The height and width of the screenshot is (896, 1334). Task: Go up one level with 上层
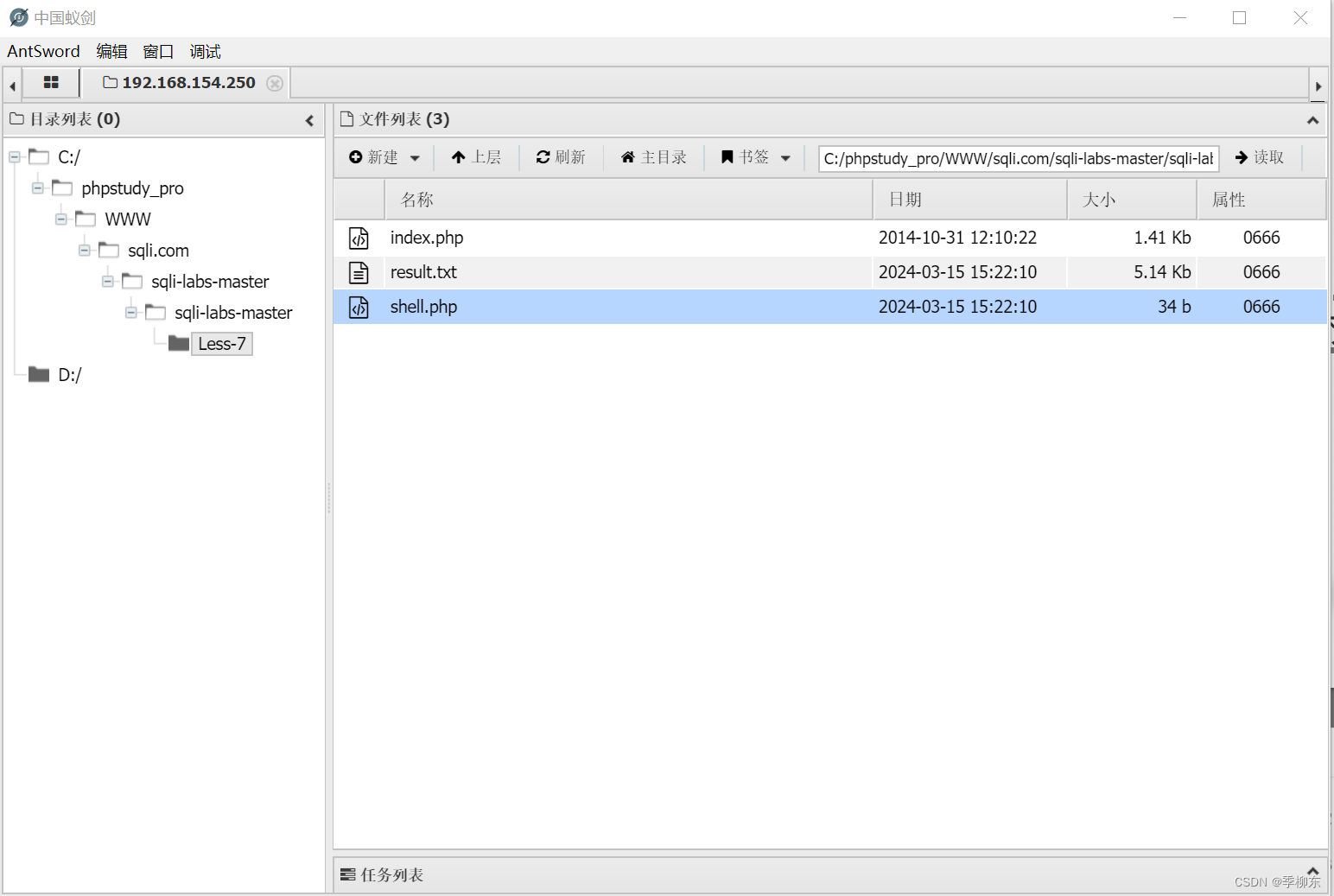[x=476, y=157]
